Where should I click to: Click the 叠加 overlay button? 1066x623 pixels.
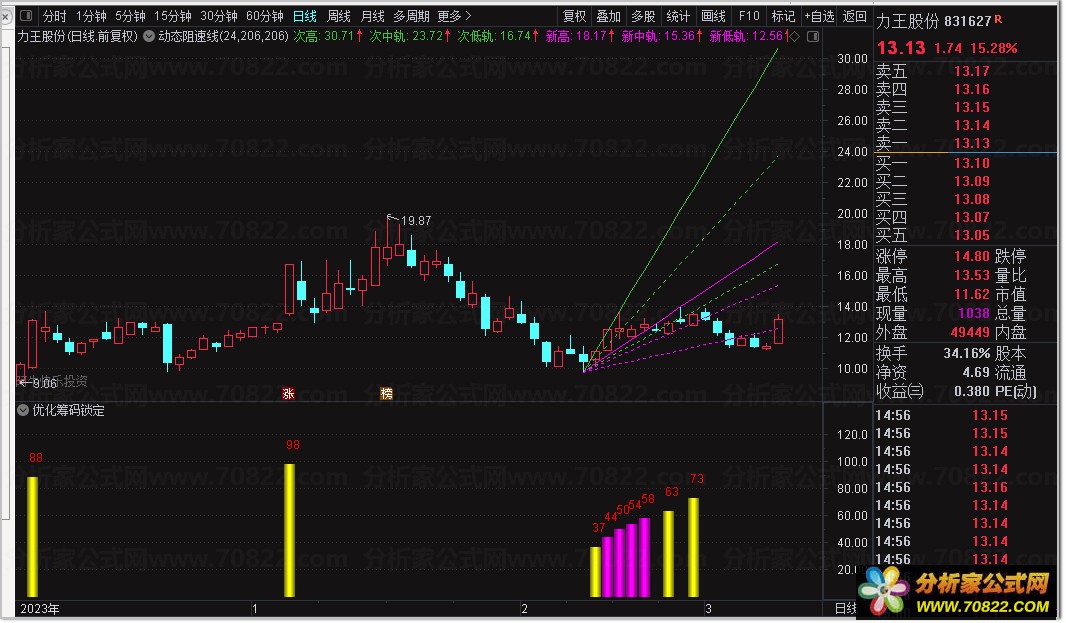coord(608,16)
